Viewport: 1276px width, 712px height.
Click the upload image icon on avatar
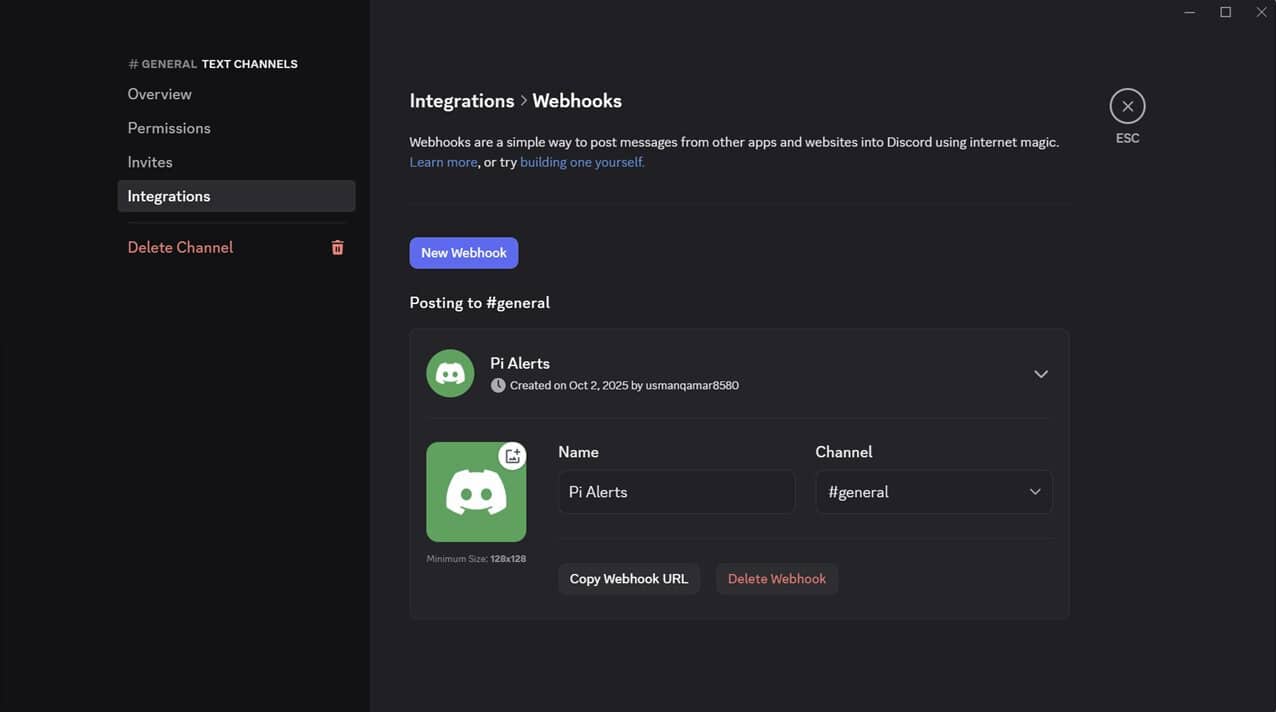[512, 456]
